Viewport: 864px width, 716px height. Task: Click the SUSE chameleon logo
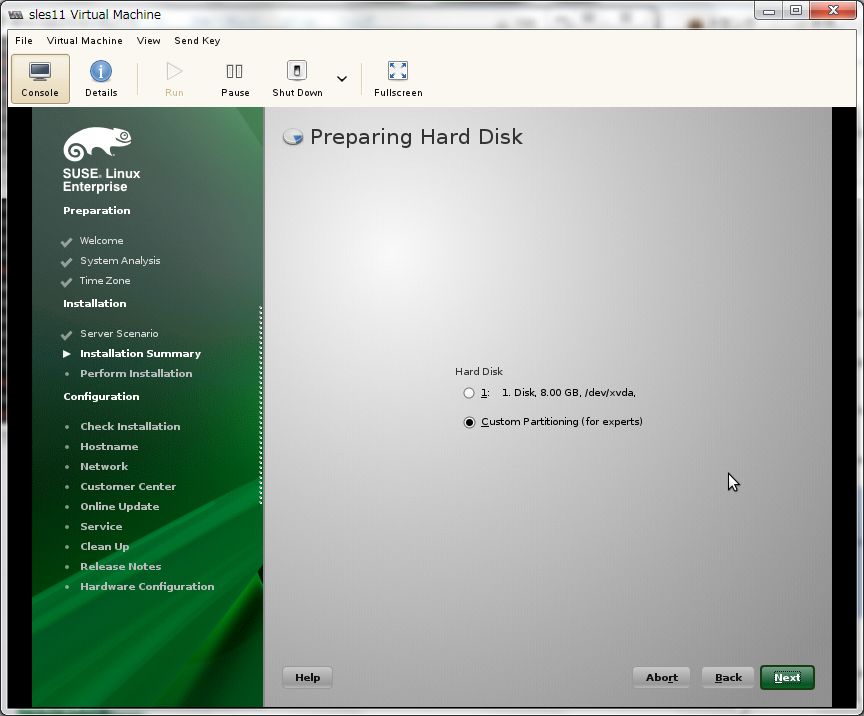click(x=98, y=144)
